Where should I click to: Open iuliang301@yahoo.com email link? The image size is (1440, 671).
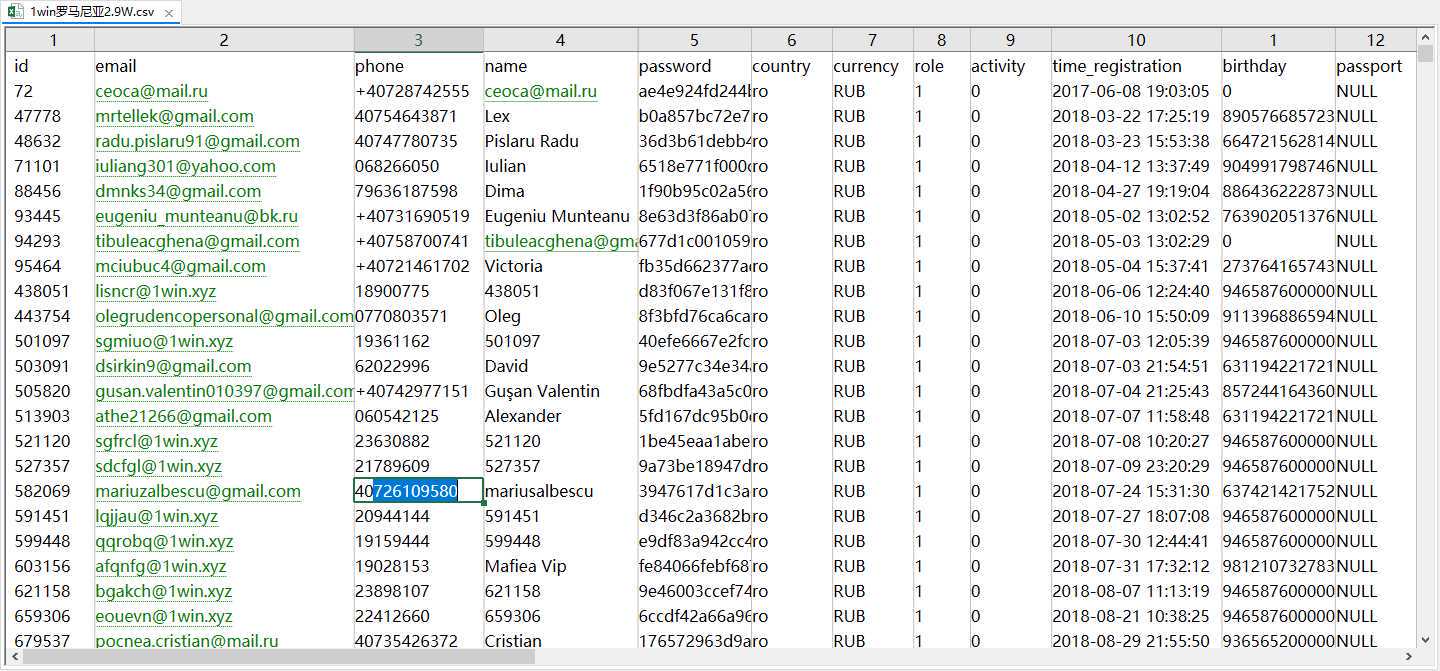(186, 166)
